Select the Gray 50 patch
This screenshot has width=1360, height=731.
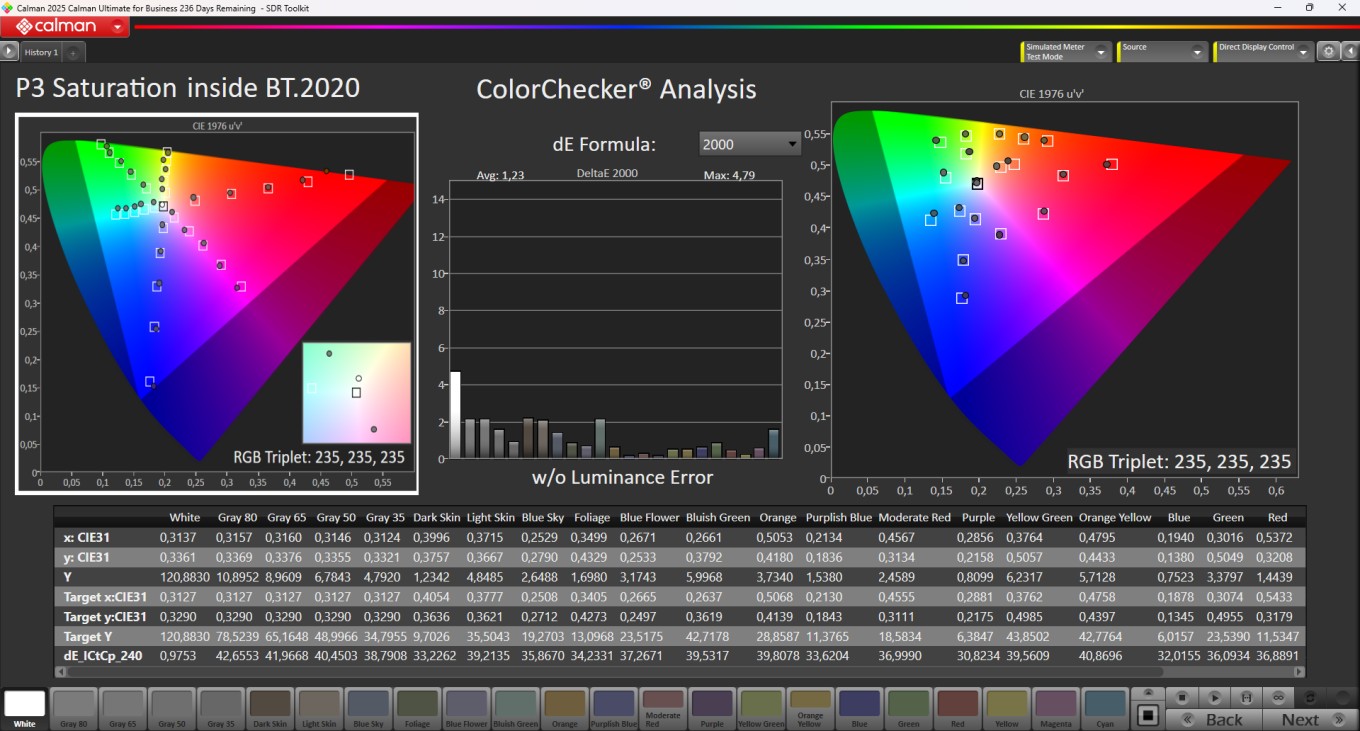tap(172, 708)
